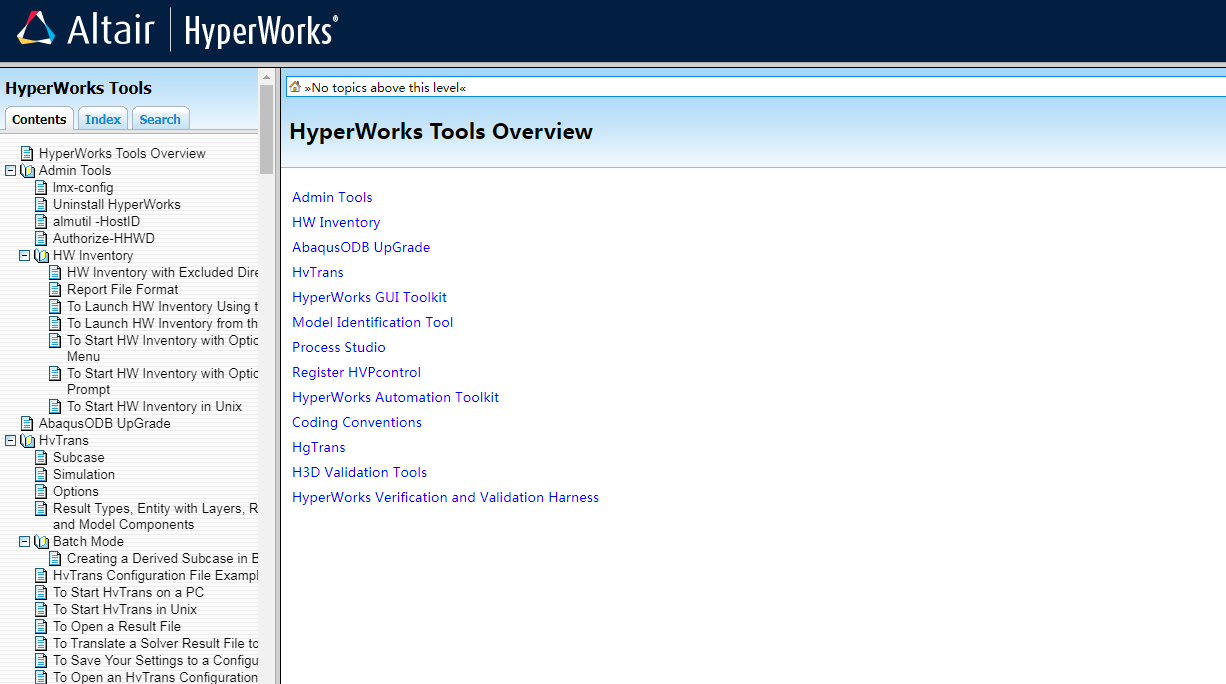Click the book icon next to HvTrans
This screenshot has width=1226, height=684.
[x=27, y=441]
